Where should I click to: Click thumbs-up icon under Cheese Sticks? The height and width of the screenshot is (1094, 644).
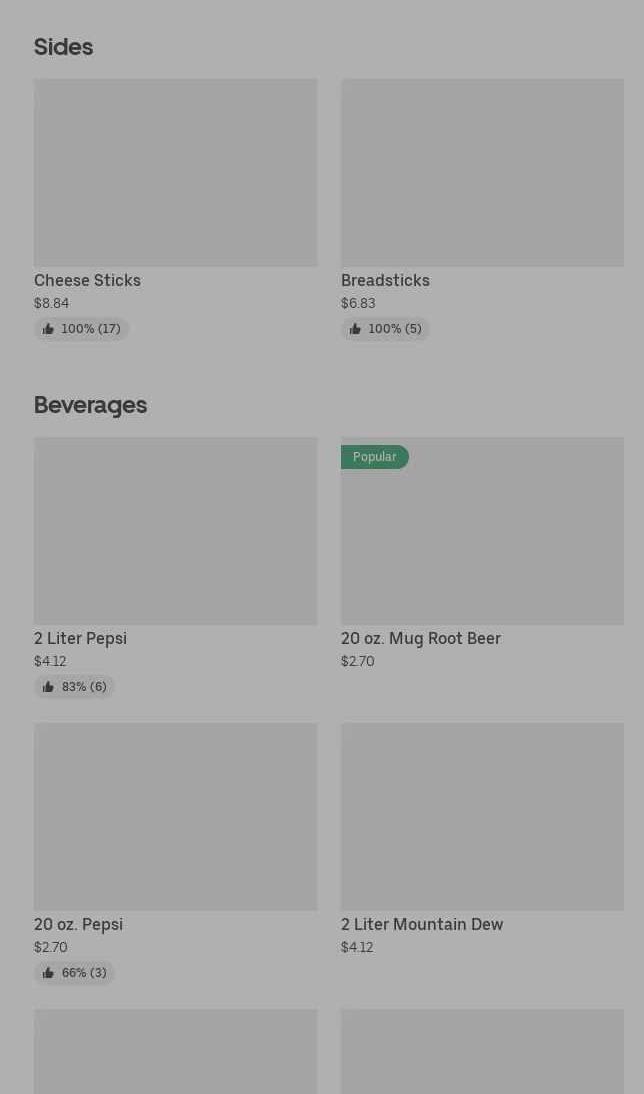[x=48, y=329]
